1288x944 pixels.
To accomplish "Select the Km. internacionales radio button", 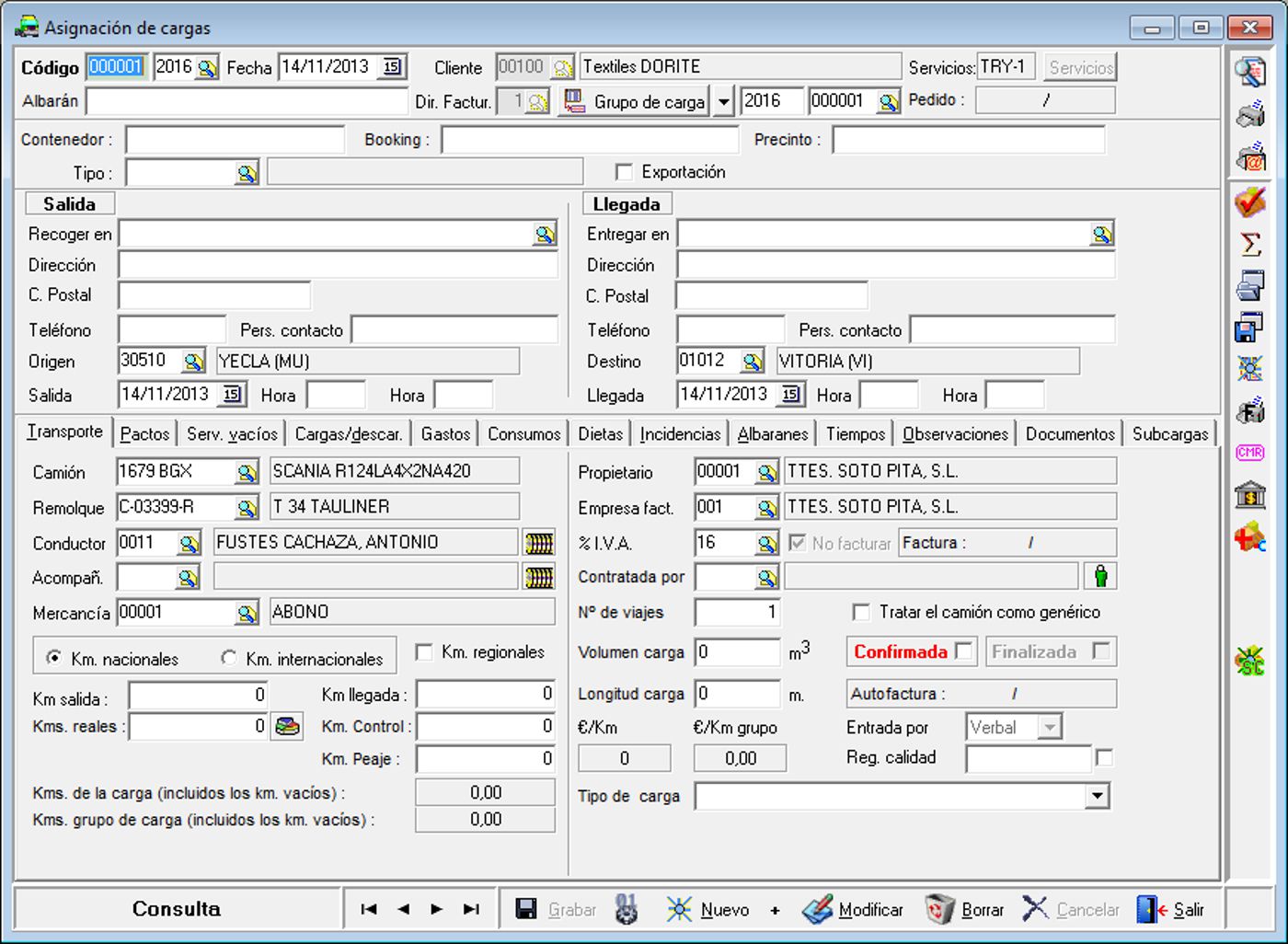I will click(228, 658).
